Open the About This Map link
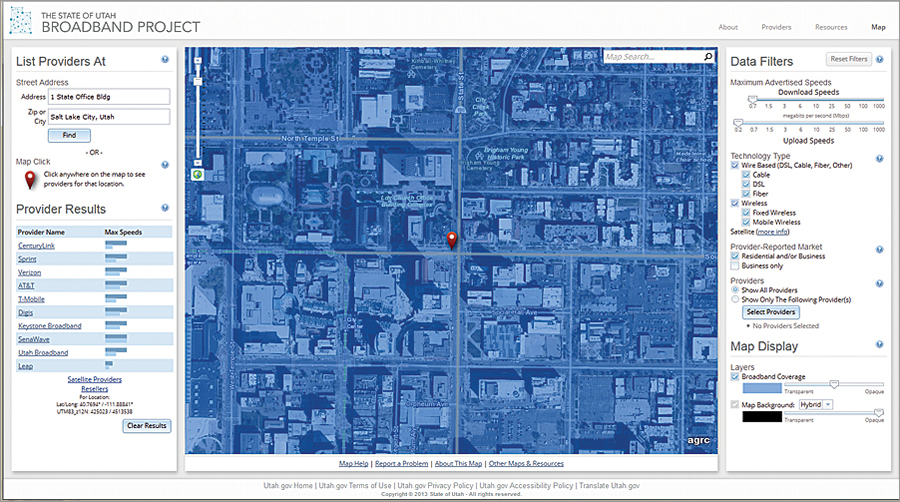 tap(458, 464)
